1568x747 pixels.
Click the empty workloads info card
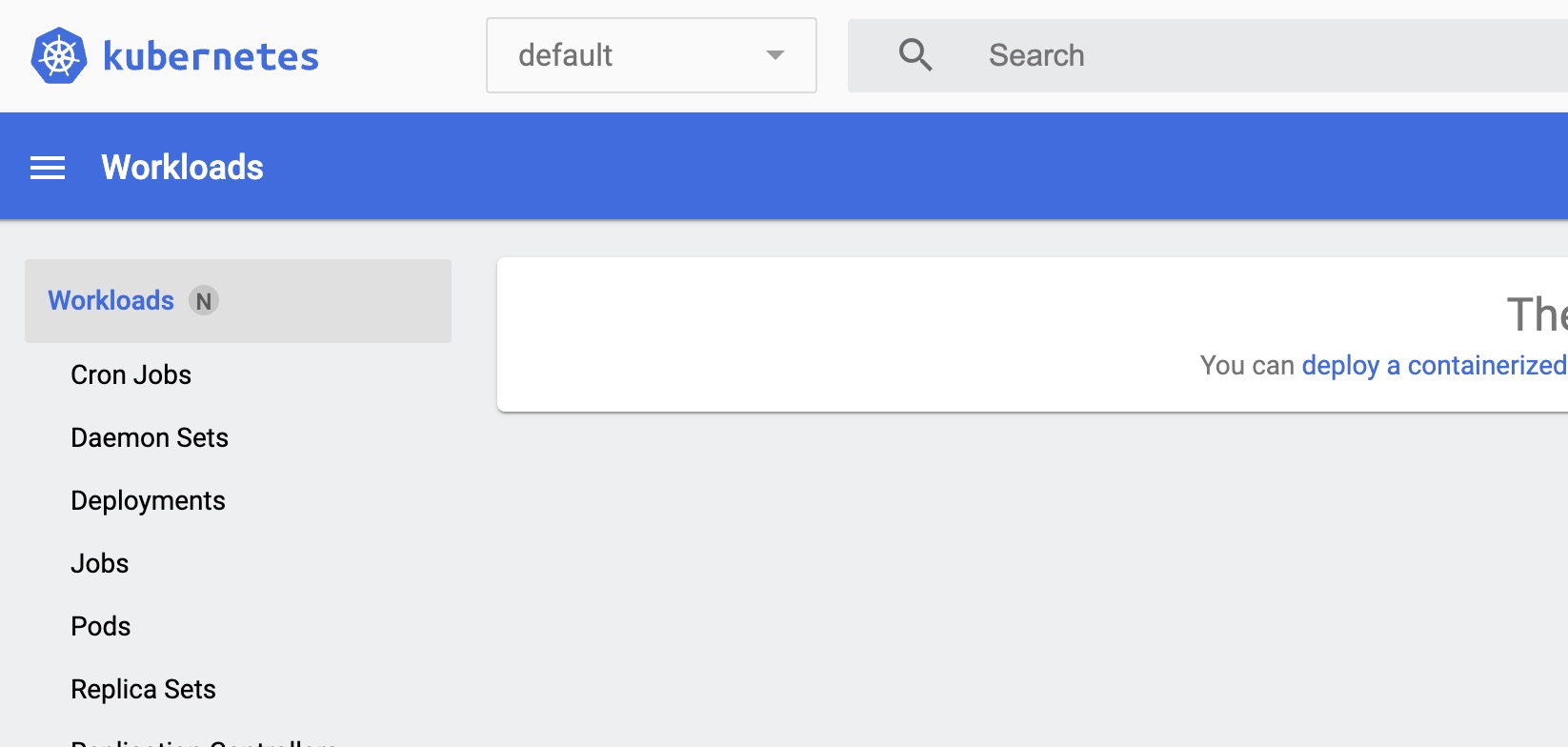pos(857,333)
